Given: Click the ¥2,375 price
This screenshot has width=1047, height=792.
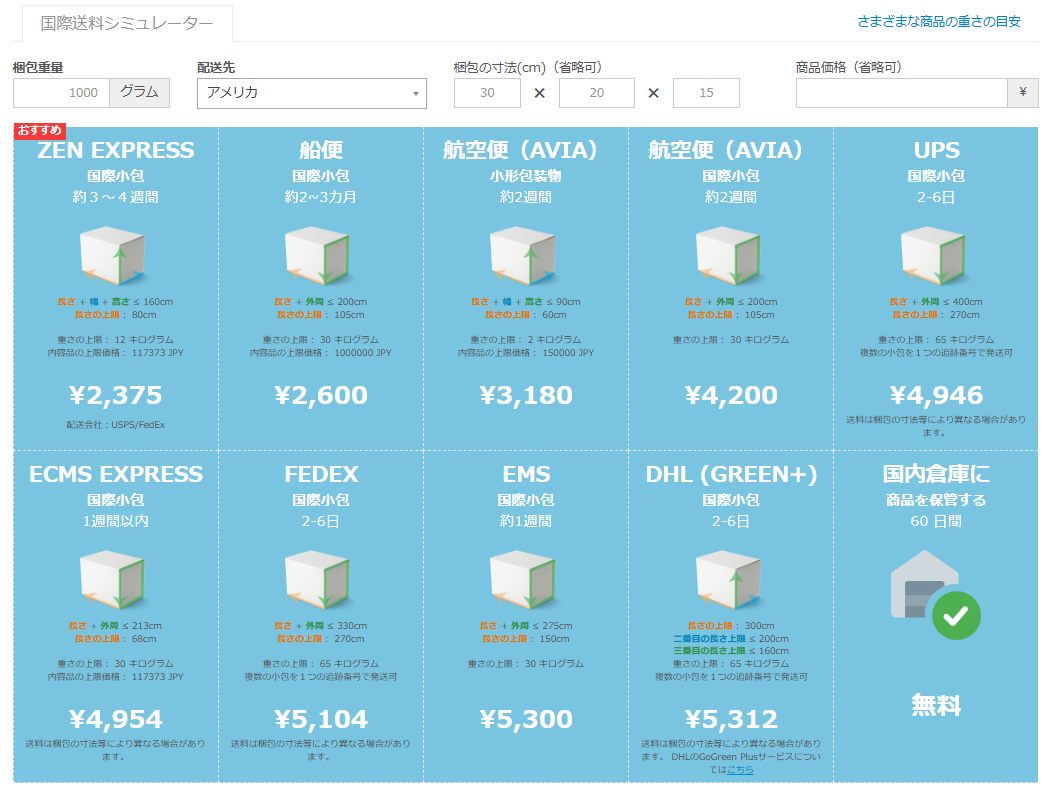Looking at the screenshot, I should (x=116, y=395).
